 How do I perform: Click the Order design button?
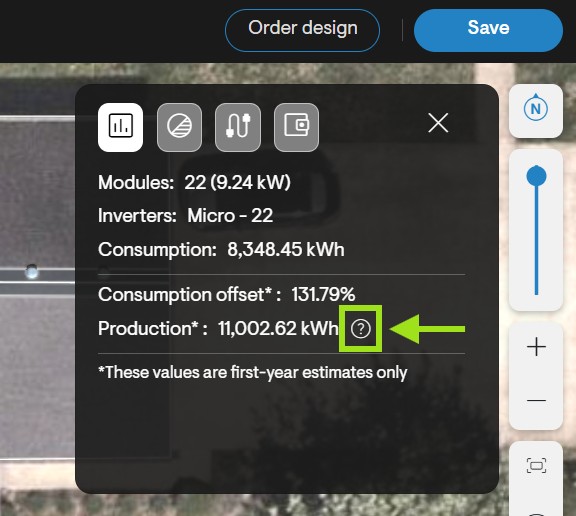pyautogui.click(x=302, y=30)
